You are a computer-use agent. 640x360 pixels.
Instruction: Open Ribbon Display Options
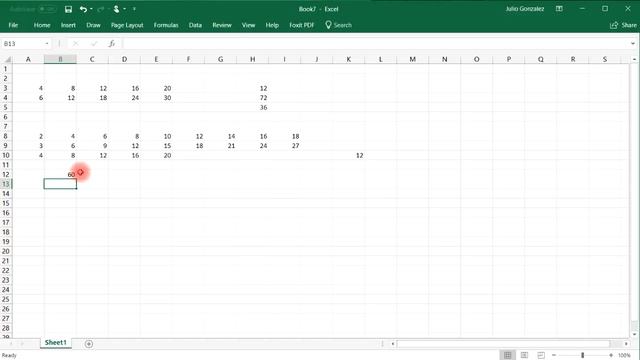coord(559,9)
